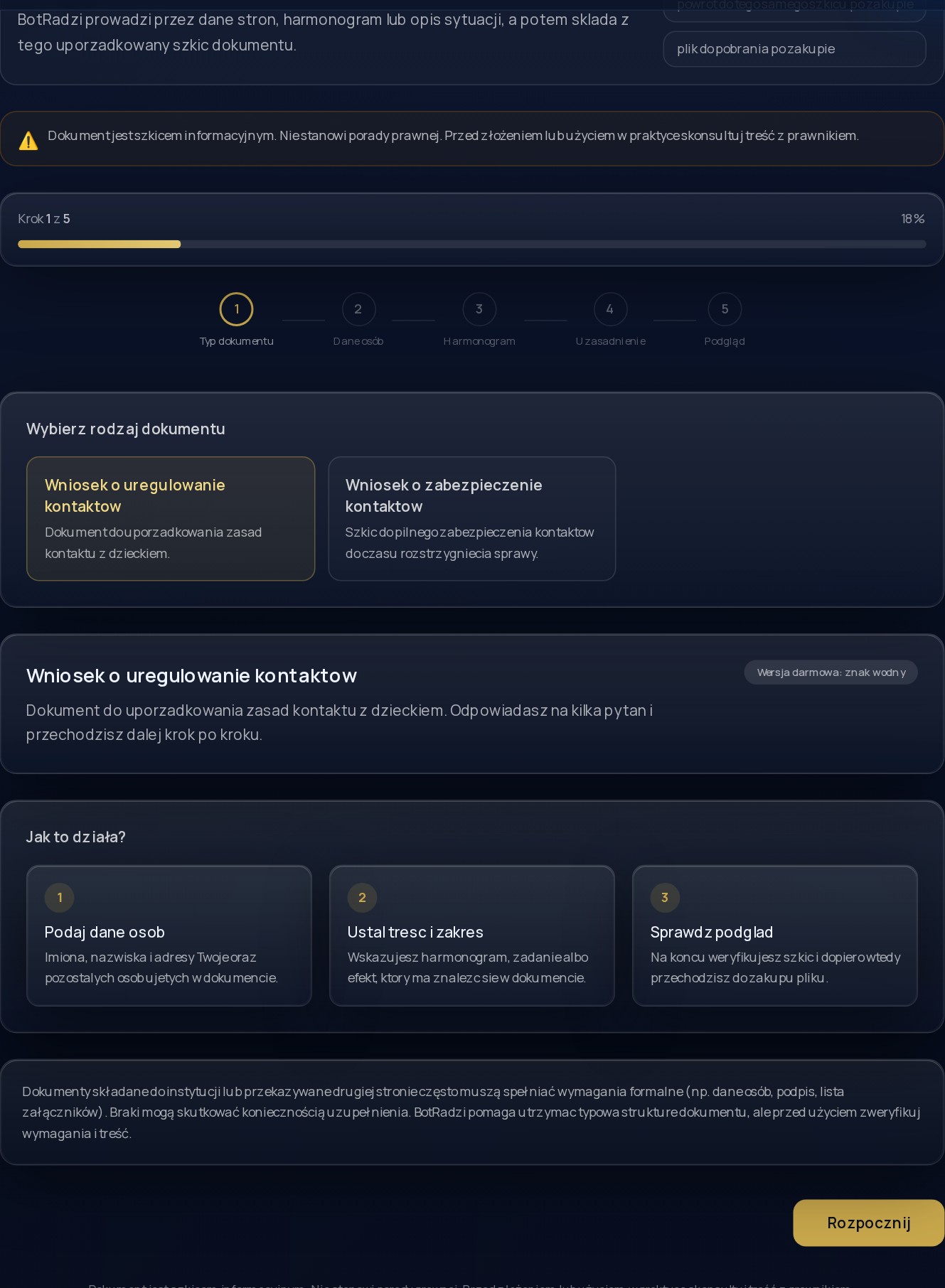
Task: Click the yellow warning triangle icon
Action: [28, 141]
